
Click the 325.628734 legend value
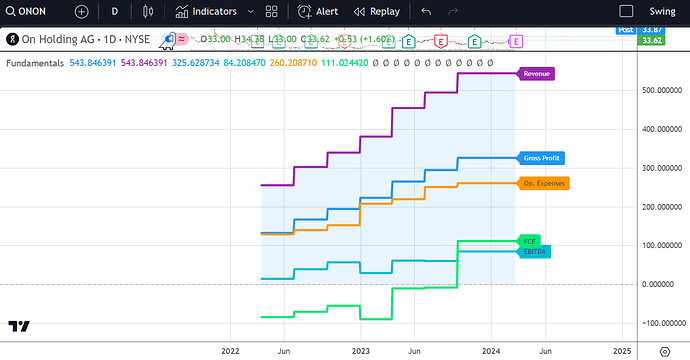195,63
